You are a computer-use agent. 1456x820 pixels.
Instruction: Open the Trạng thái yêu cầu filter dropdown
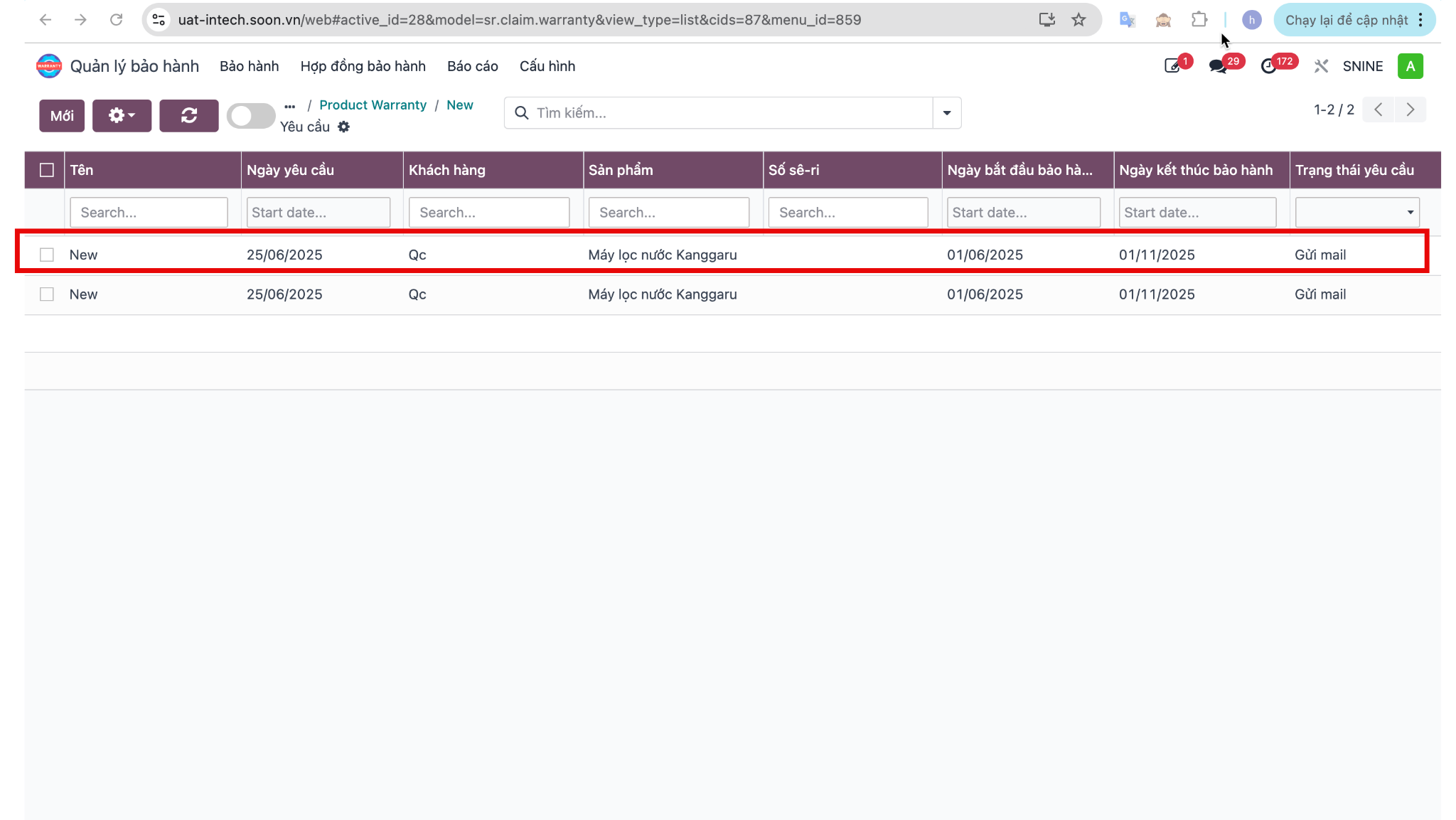[1357, 212]
